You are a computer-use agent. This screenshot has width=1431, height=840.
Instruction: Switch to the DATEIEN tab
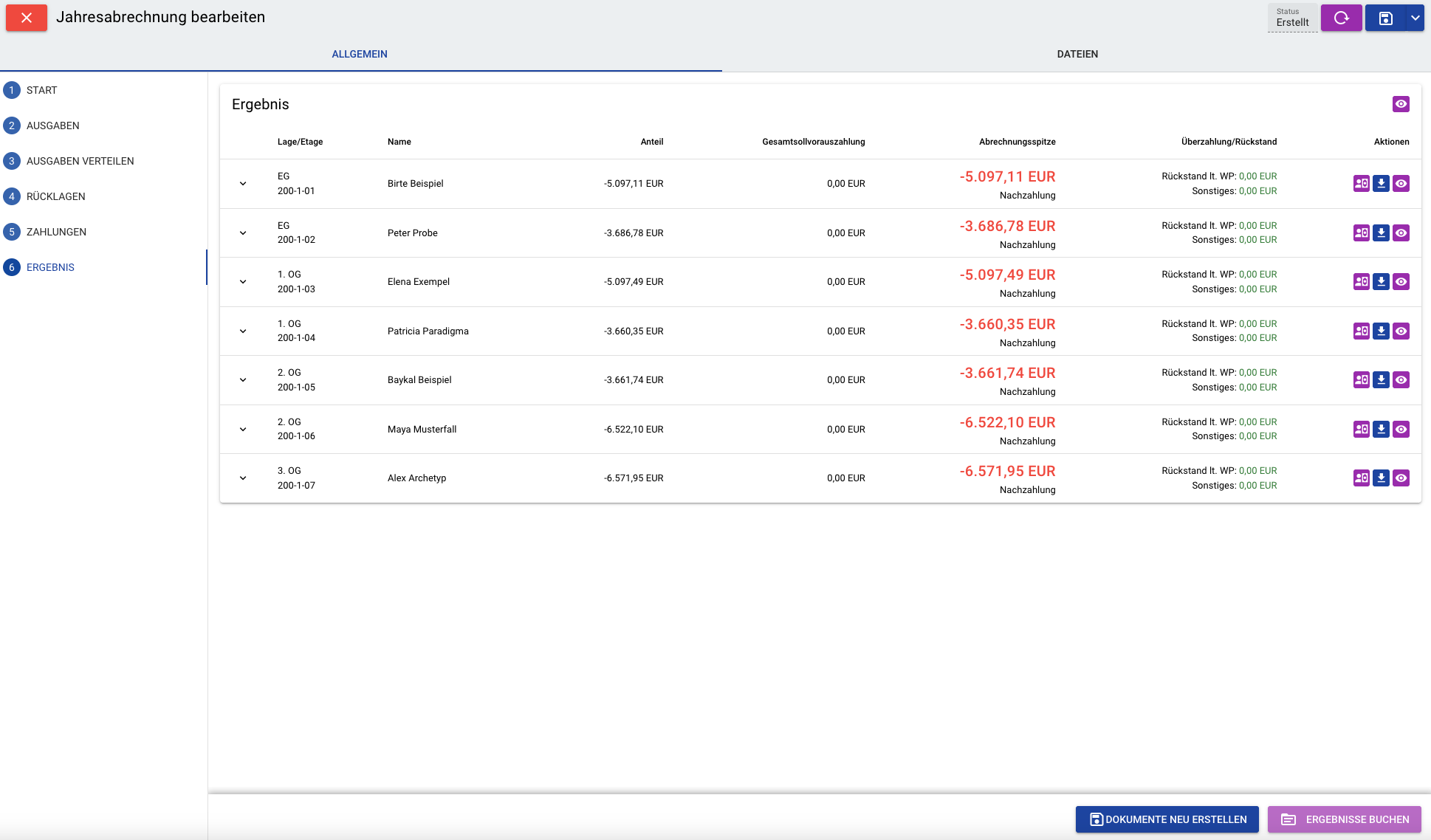click(x=1077, y=54)
